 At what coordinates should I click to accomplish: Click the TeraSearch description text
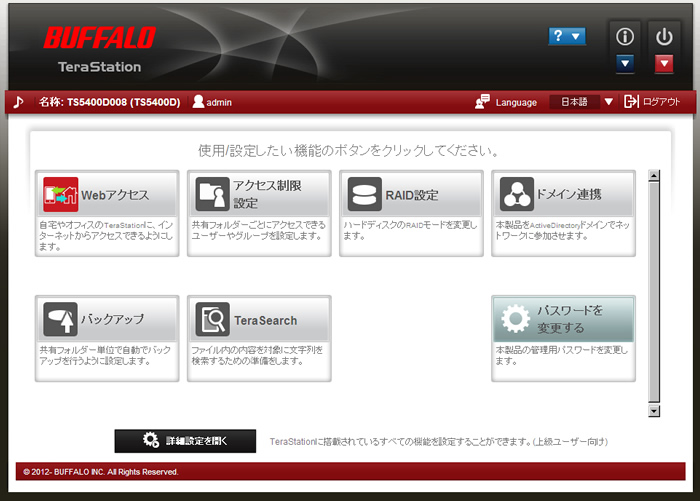tap(257, 355)
